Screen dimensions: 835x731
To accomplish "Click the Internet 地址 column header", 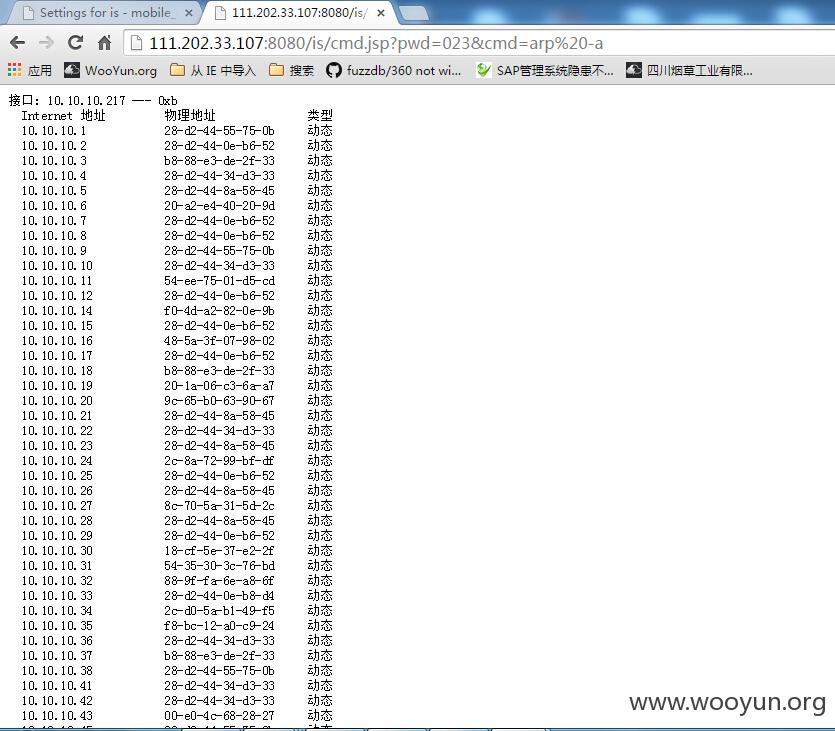I will pos(63,116).
